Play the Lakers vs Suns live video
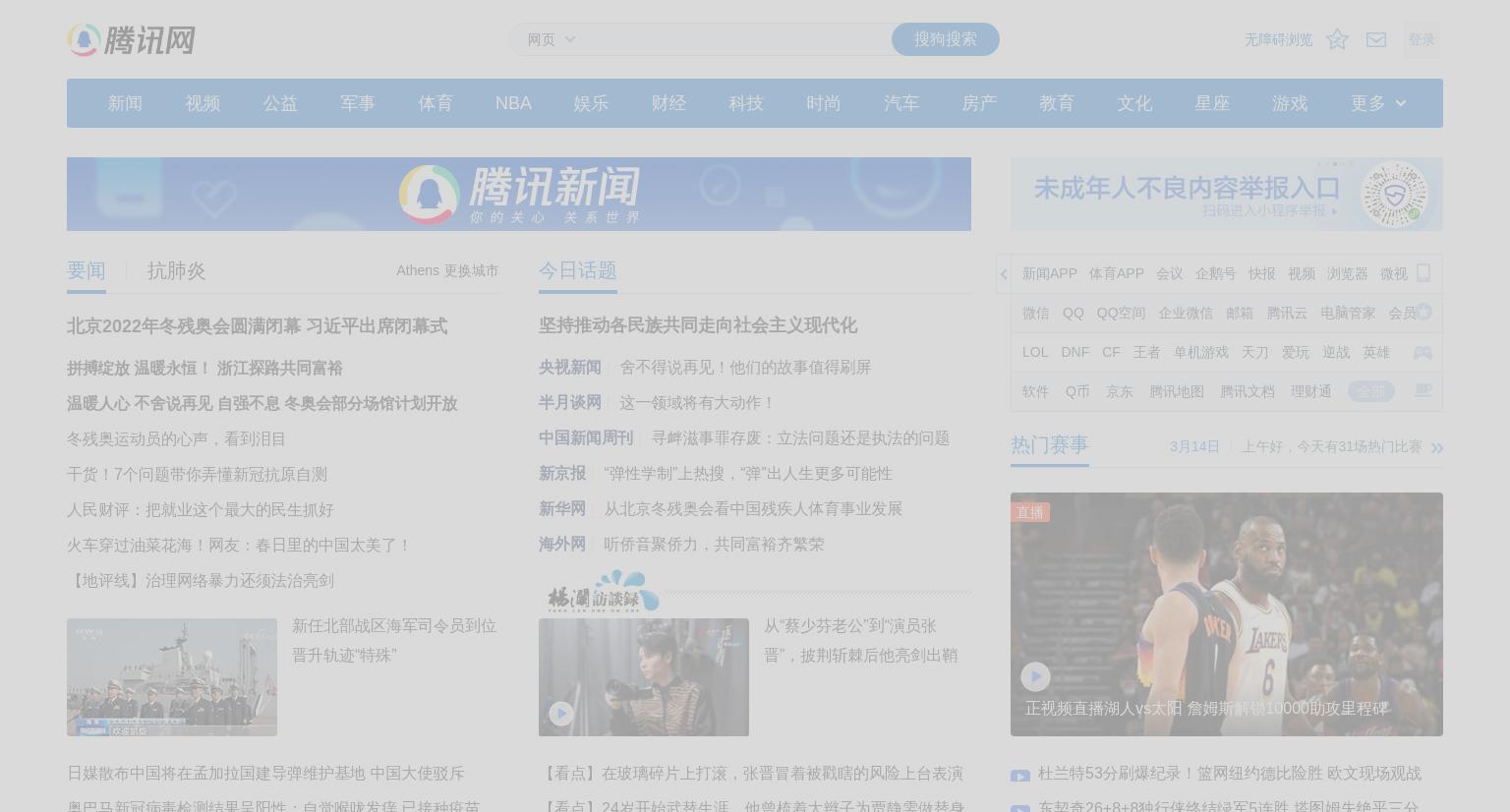The image size is (1510, 812). pyautogui.click(x=1035, y=676)
